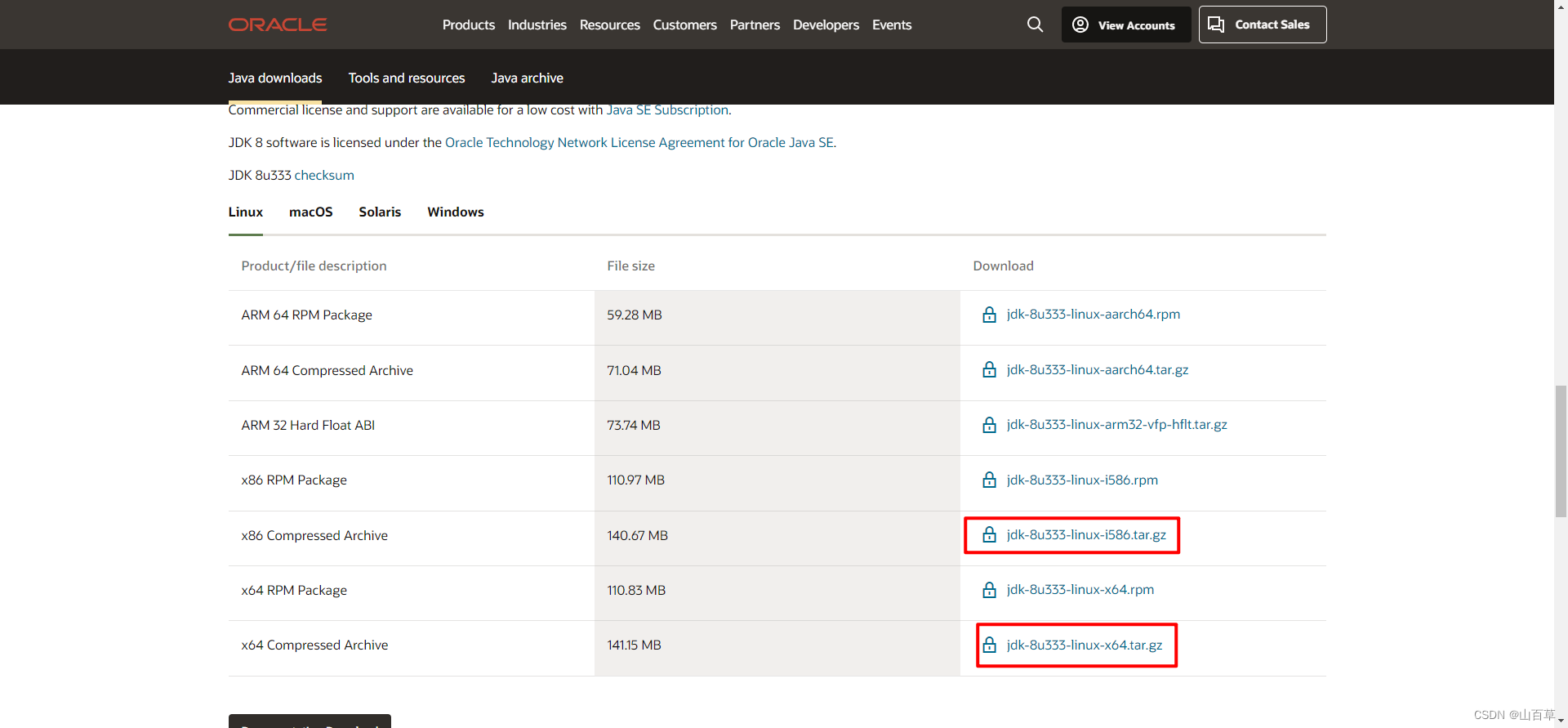Click lock icon for jdk-8u333-linux-aarch64.tar.gz
Screen dimensions: 1568x728
[x=989, y=370]
